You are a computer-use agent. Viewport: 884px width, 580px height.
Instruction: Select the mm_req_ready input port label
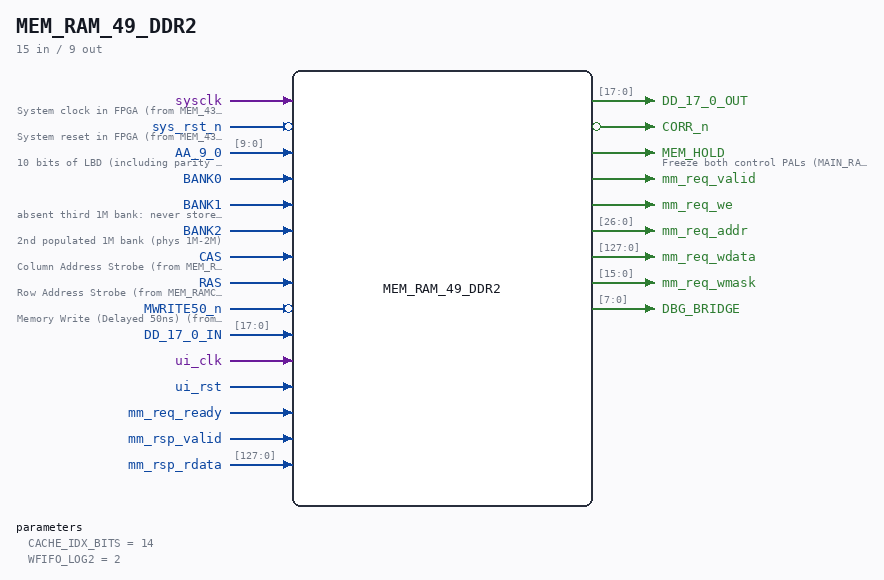[x=175, y=413]
